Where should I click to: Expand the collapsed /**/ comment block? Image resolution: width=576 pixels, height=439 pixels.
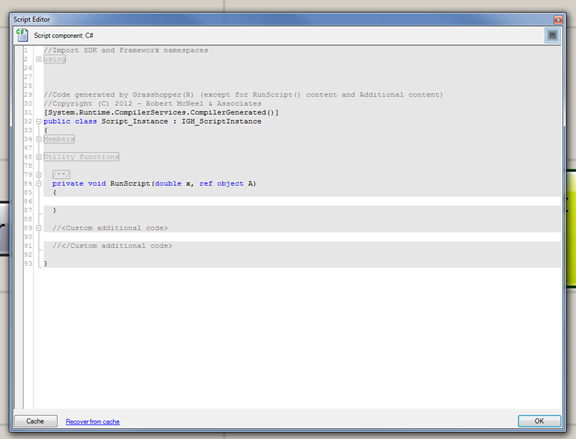click(x=39, y=175)
